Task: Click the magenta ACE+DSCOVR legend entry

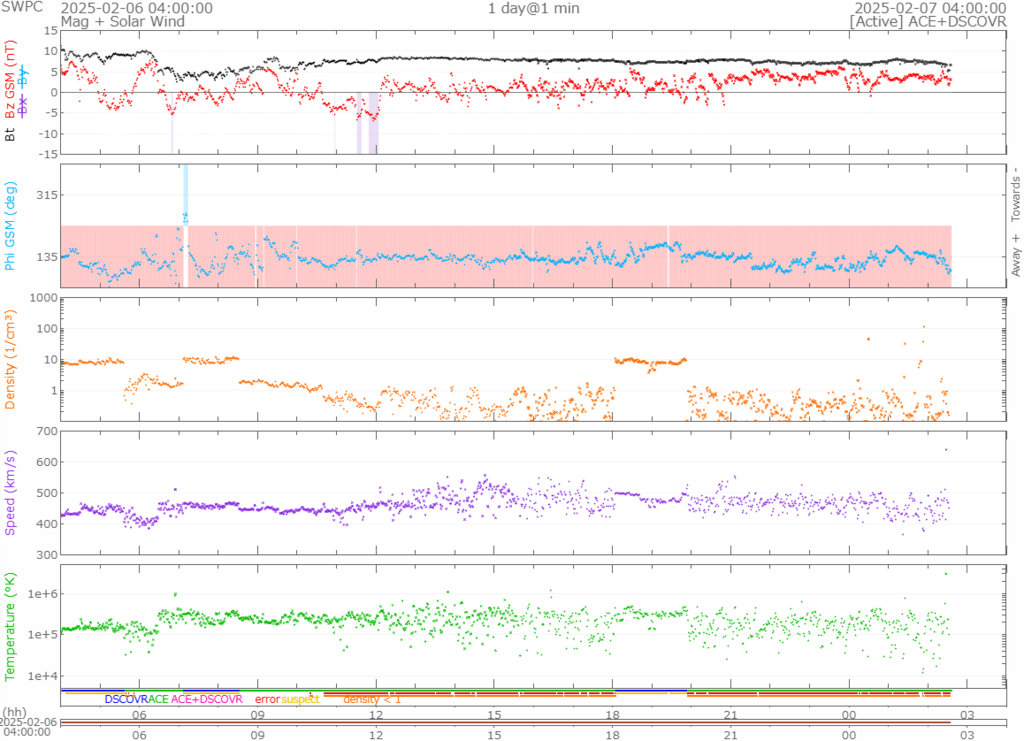Action: point(207,699)
